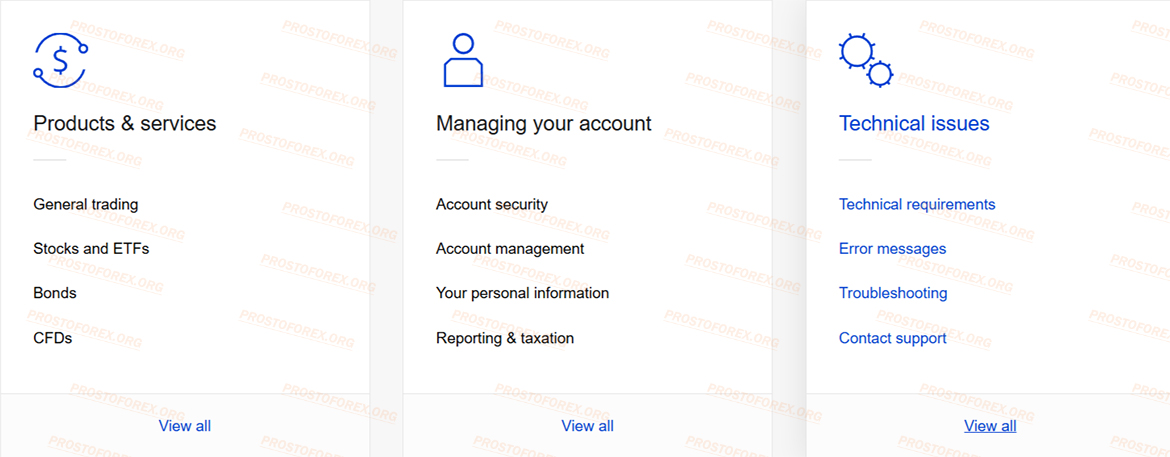The height and width of the screenshot is (457, 1170).
Task: Open the Managing your account heading
Action: pos(543,124)
